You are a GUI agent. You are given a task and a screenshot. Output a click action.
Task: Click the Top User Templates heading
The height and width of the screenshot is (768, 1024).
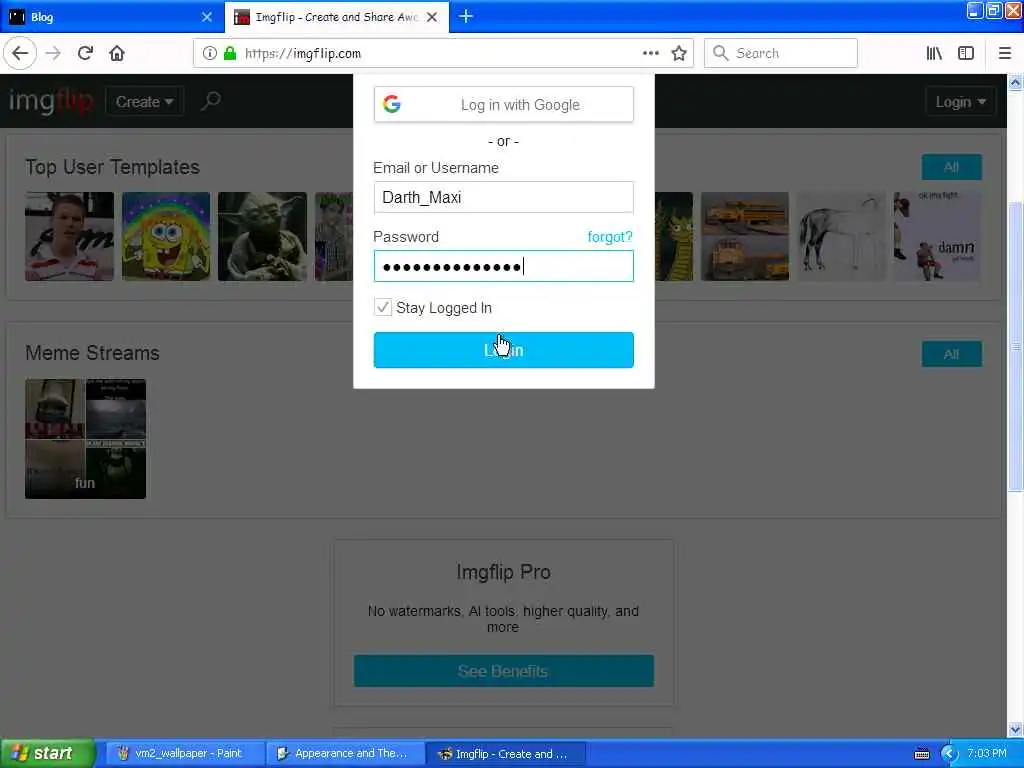tap(112, 167)
